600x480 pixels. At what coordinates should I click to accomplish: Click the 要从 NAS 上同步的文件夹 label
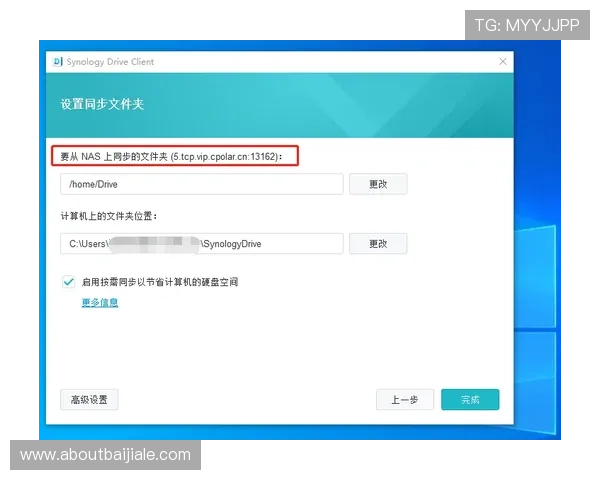tap(171, 157)
